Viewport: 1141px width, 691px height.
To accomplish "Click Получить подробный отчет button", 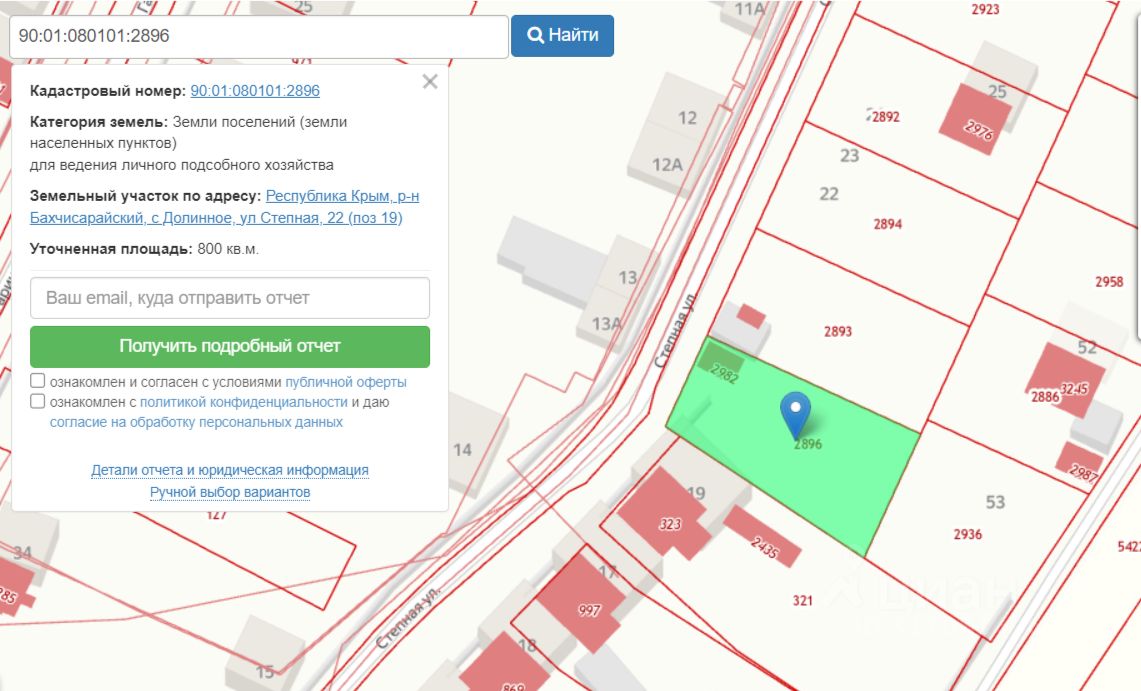I will click(x=230, y=346).
